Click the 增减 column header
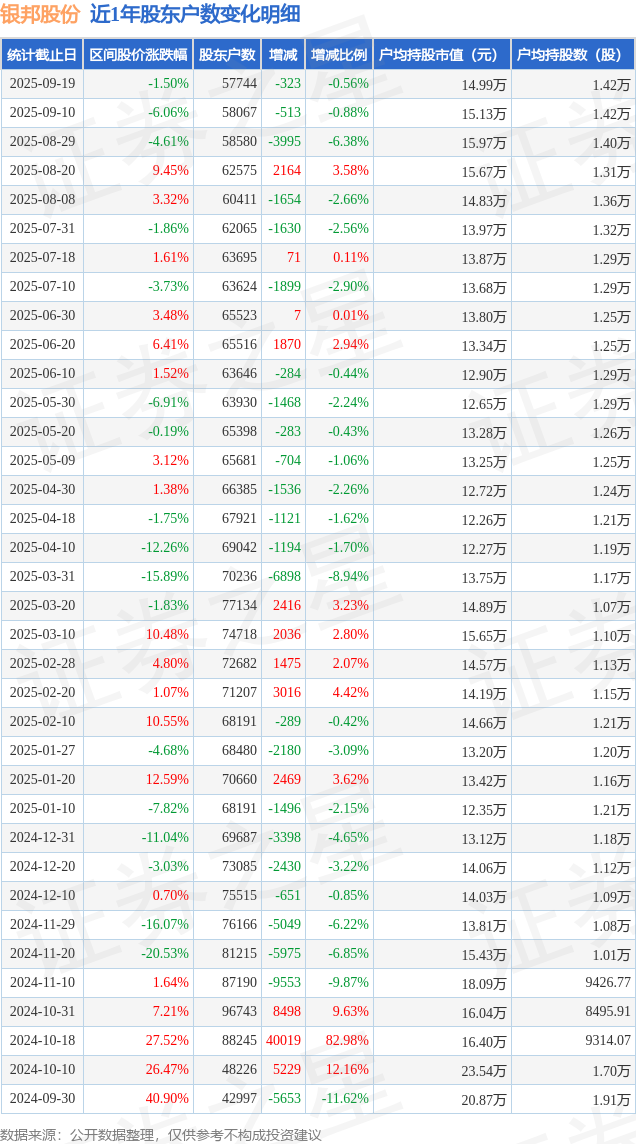The width and height of the screenshot is (636, 1144). (283, 55)
